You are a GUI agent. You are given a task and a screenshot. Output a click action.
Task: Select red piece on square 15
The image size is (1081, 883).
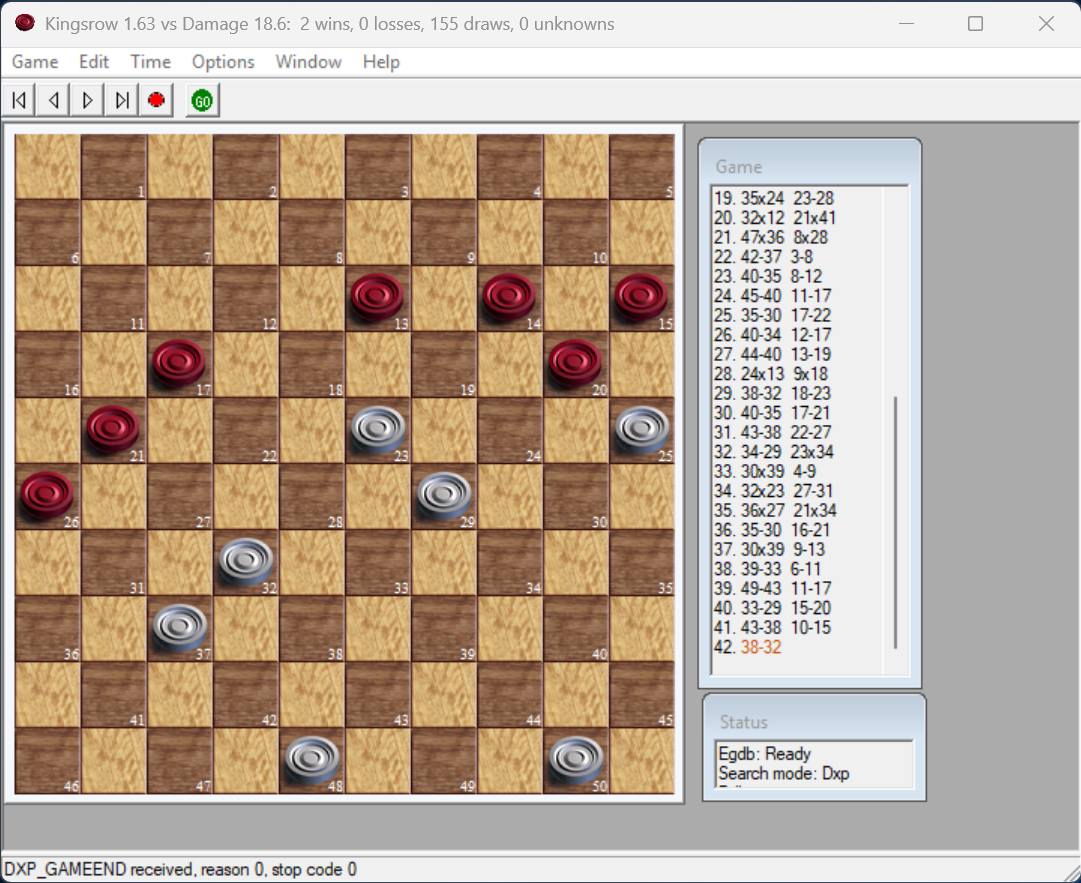pos(641,298)
